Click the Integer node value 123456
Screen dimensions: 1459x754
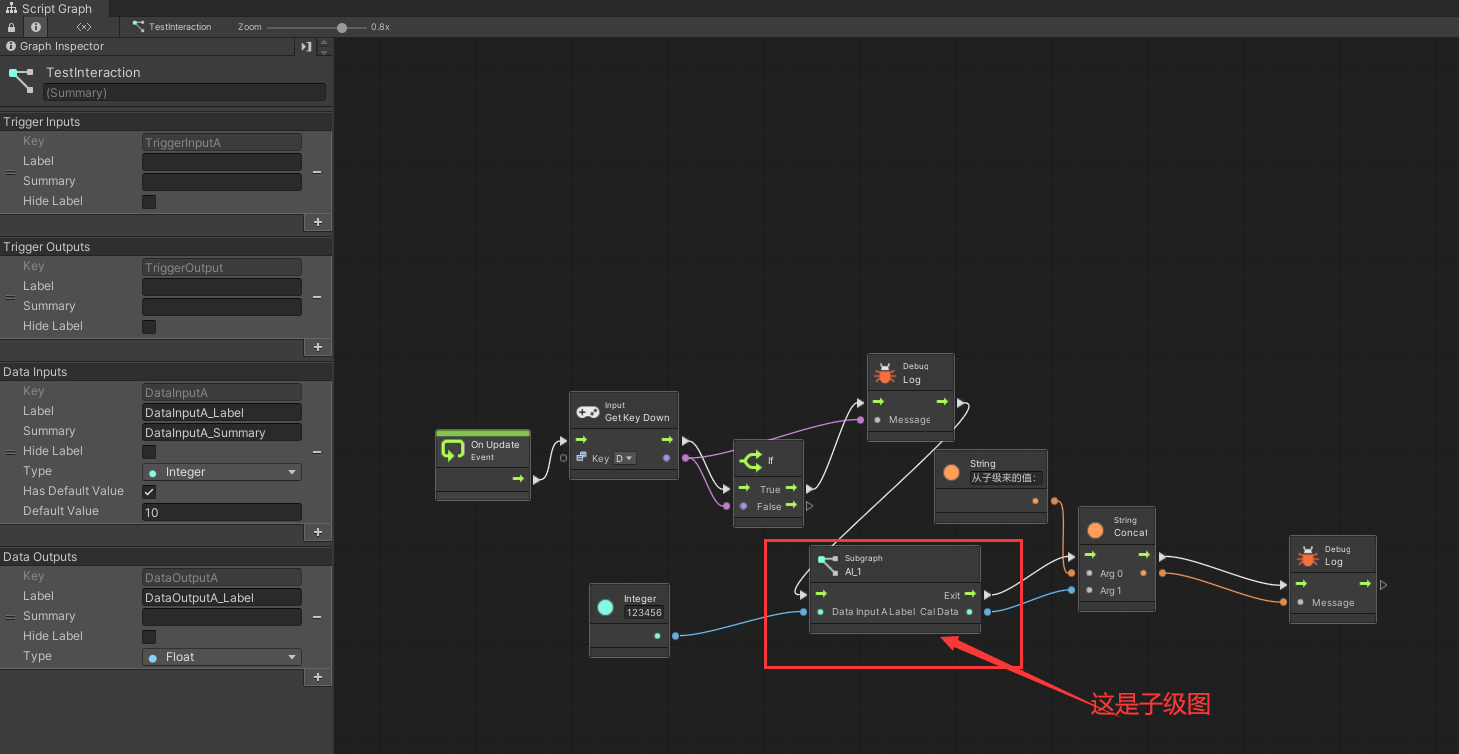pos(644,612)
